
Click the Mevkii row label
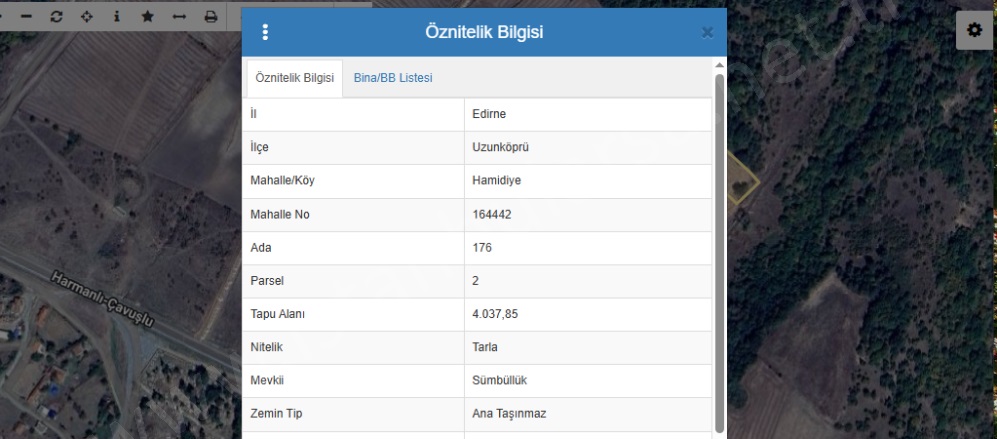[x=267, y=380]
